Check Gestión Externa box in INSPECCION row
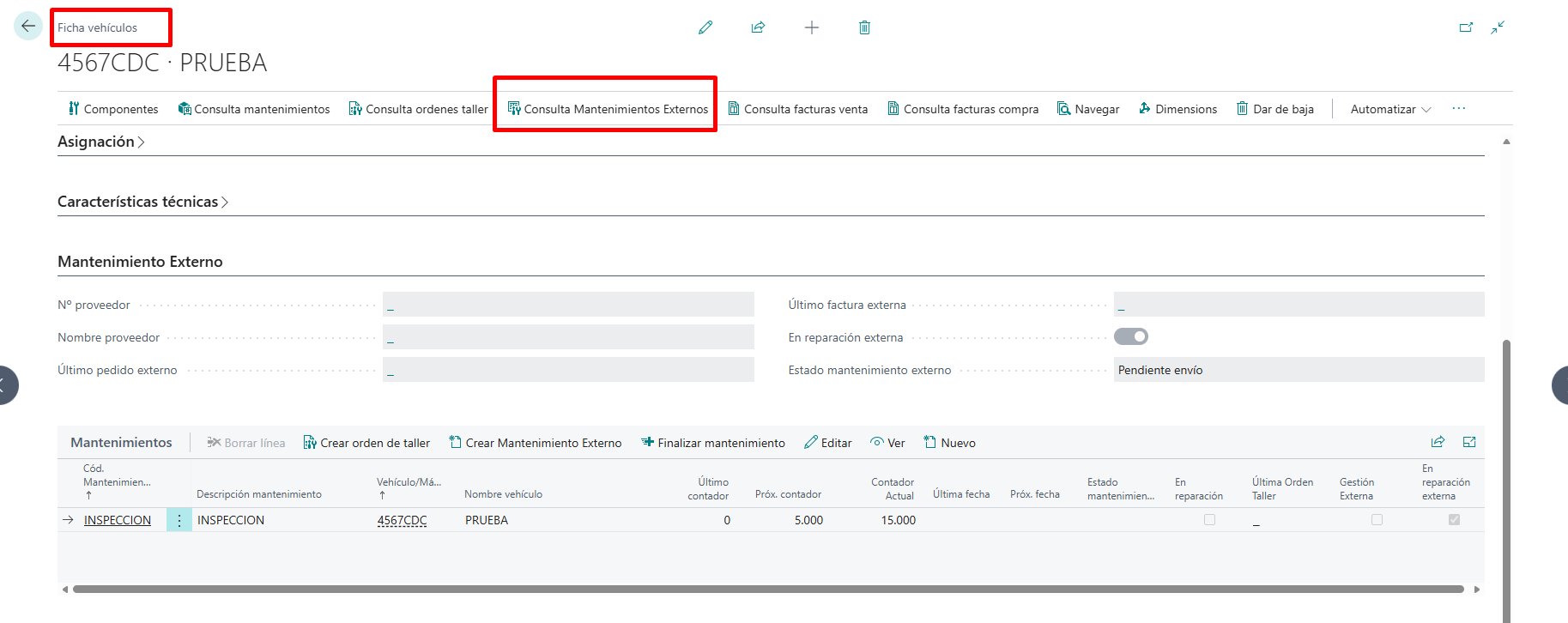1568x623 pixels. (x=1377, y=519)
